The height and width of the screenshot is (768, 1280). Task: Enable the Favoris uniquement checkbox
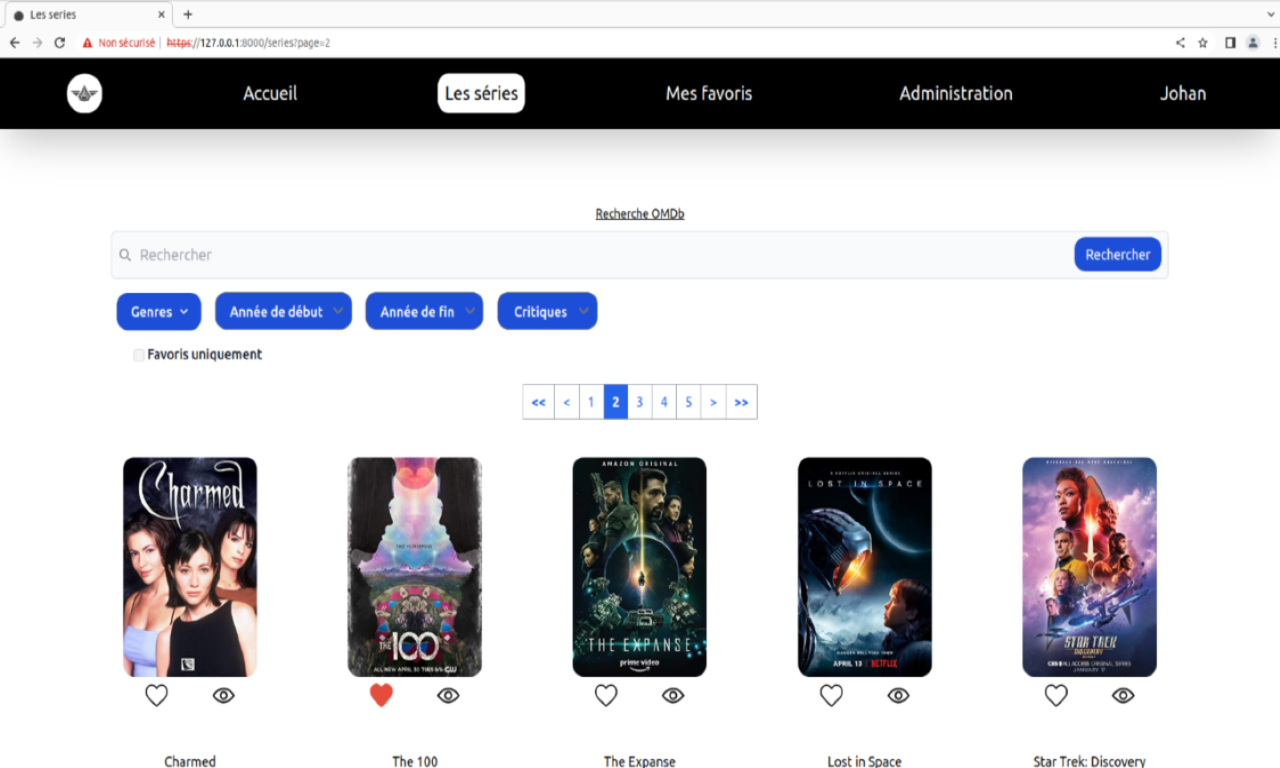pyautogui.click(x=139, y=355)
